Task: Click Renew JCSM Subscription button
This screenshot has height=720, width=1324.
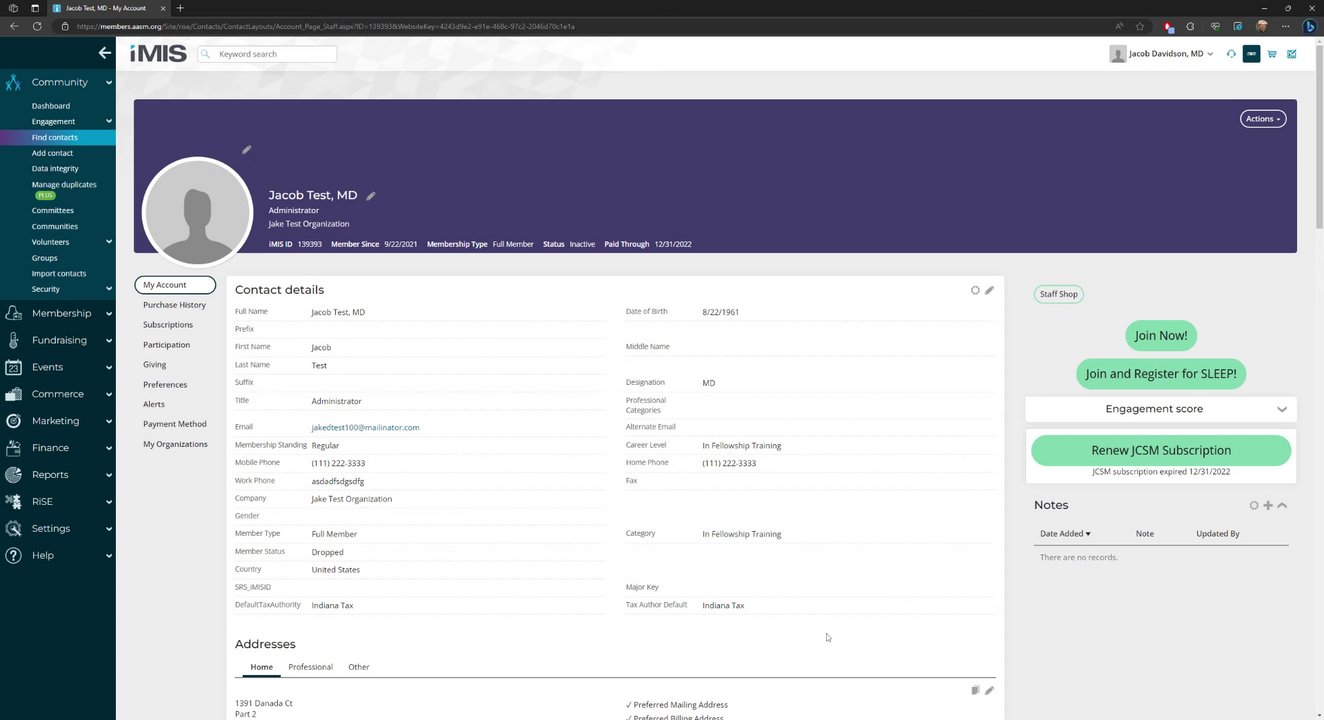Action: pyautogui.click(x=1161, y=450)
